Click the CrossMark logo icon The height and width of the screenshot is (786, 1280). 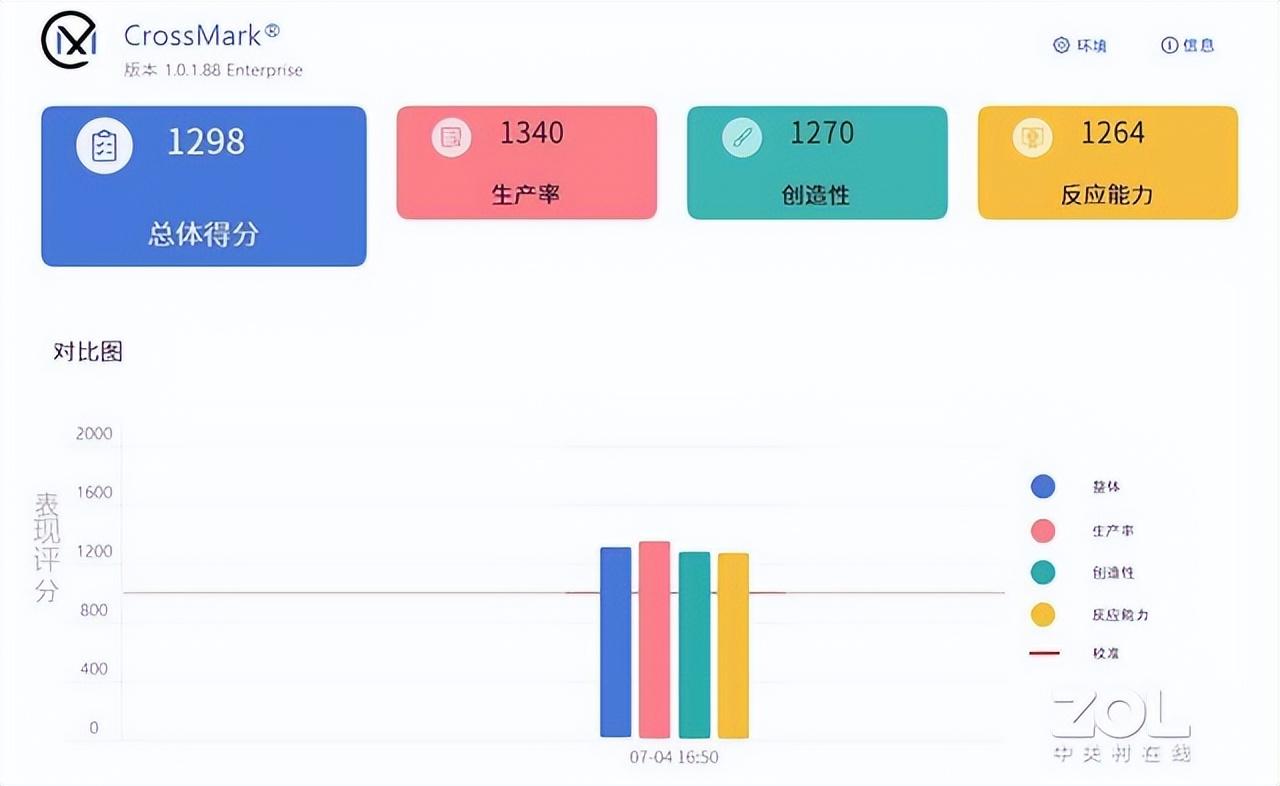click(x=68, y=40)
